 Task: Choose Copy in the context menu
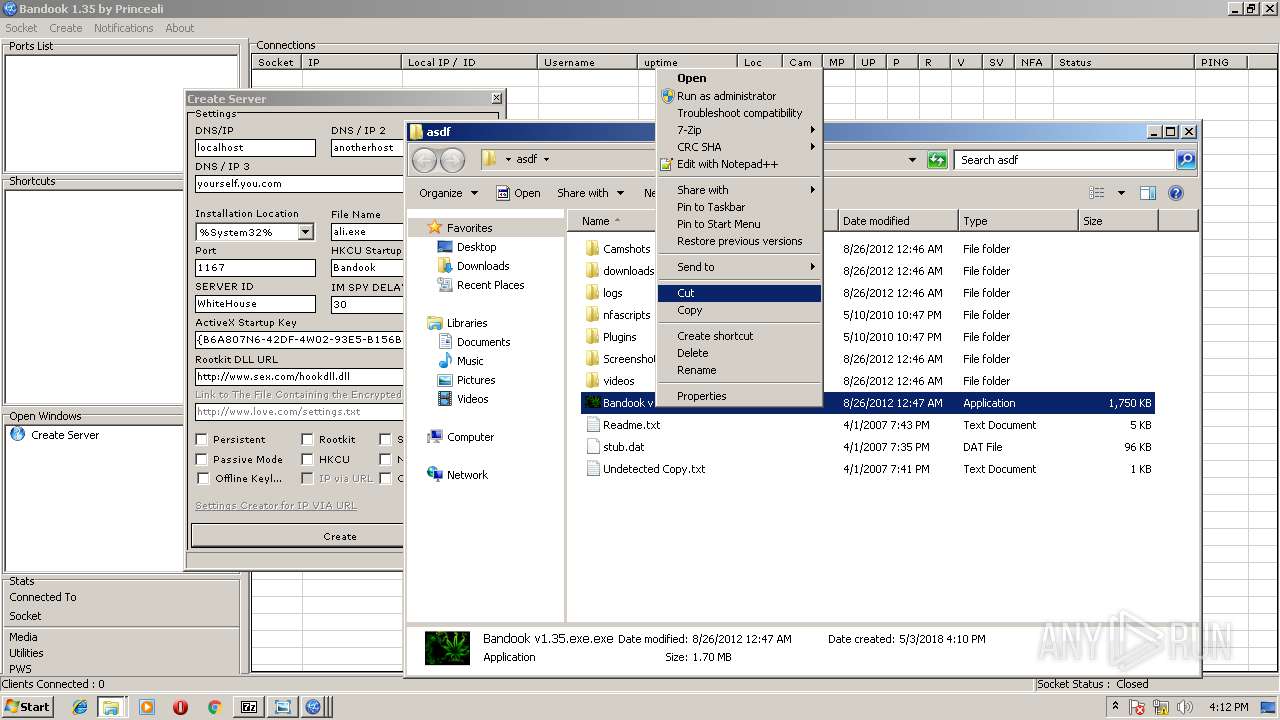pos(739,311)
